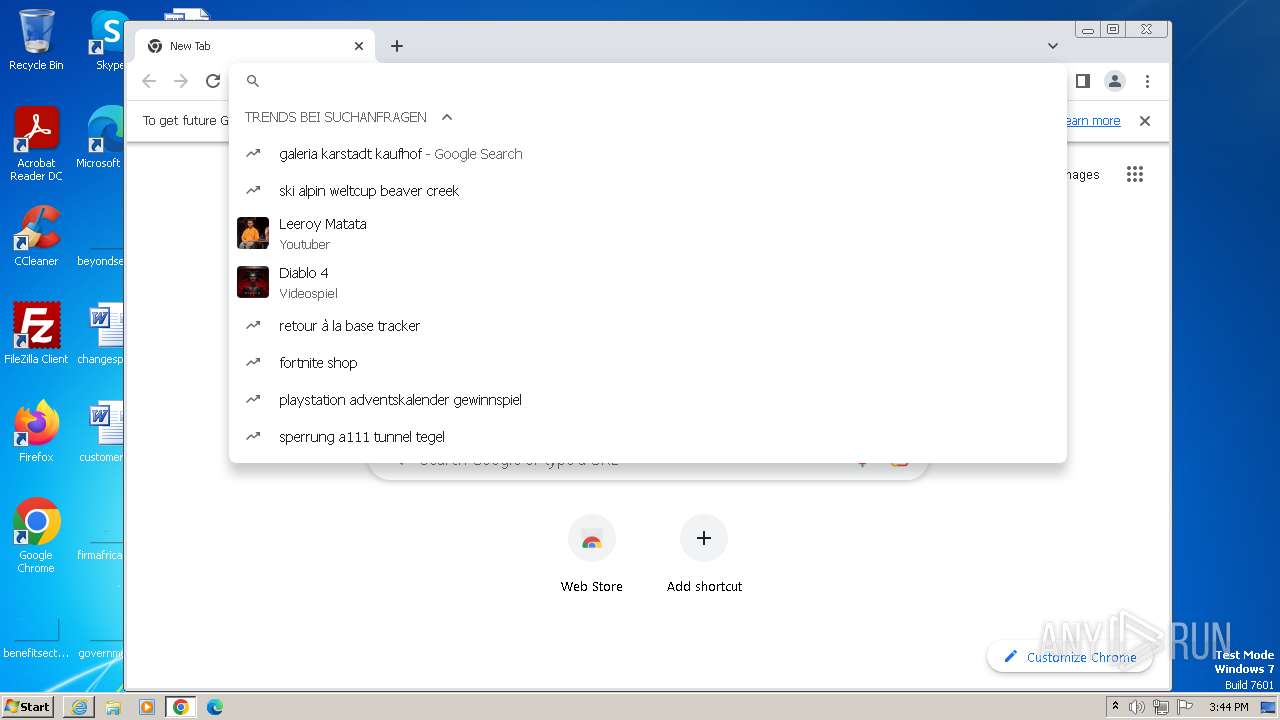Click the Chrome back navigation arrow
1280x720 pixels.
point(149,81)
